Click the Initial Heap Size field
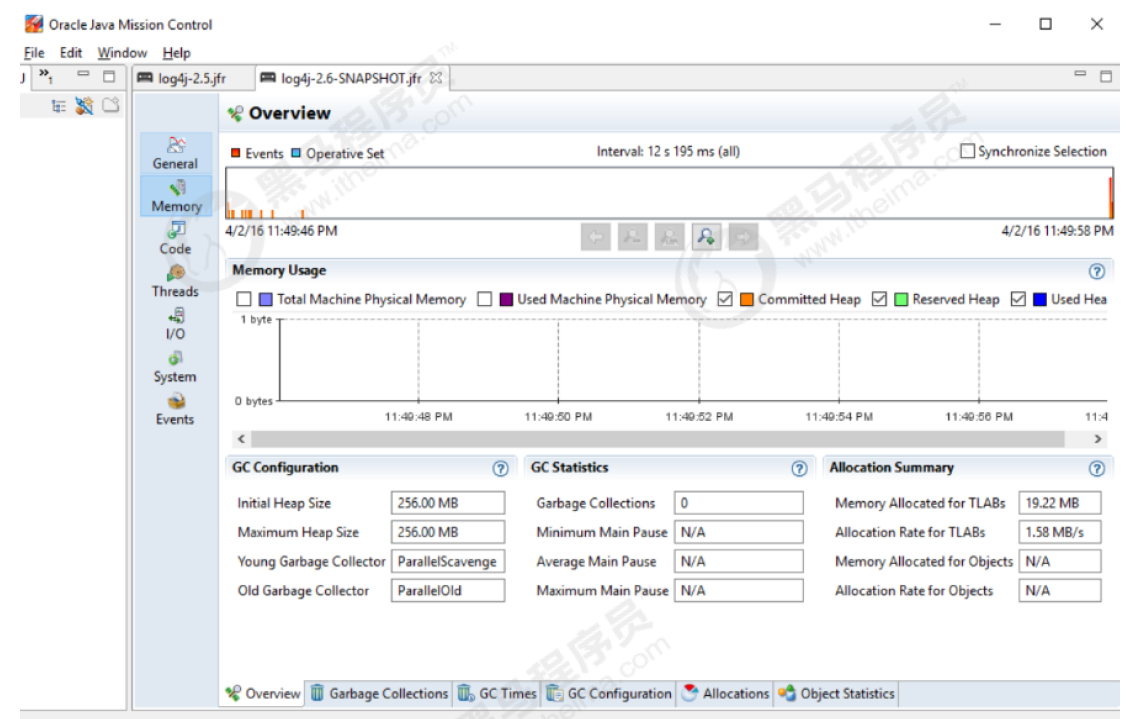This screenshot has width=1140, height=719. click(x=448, y=503)
